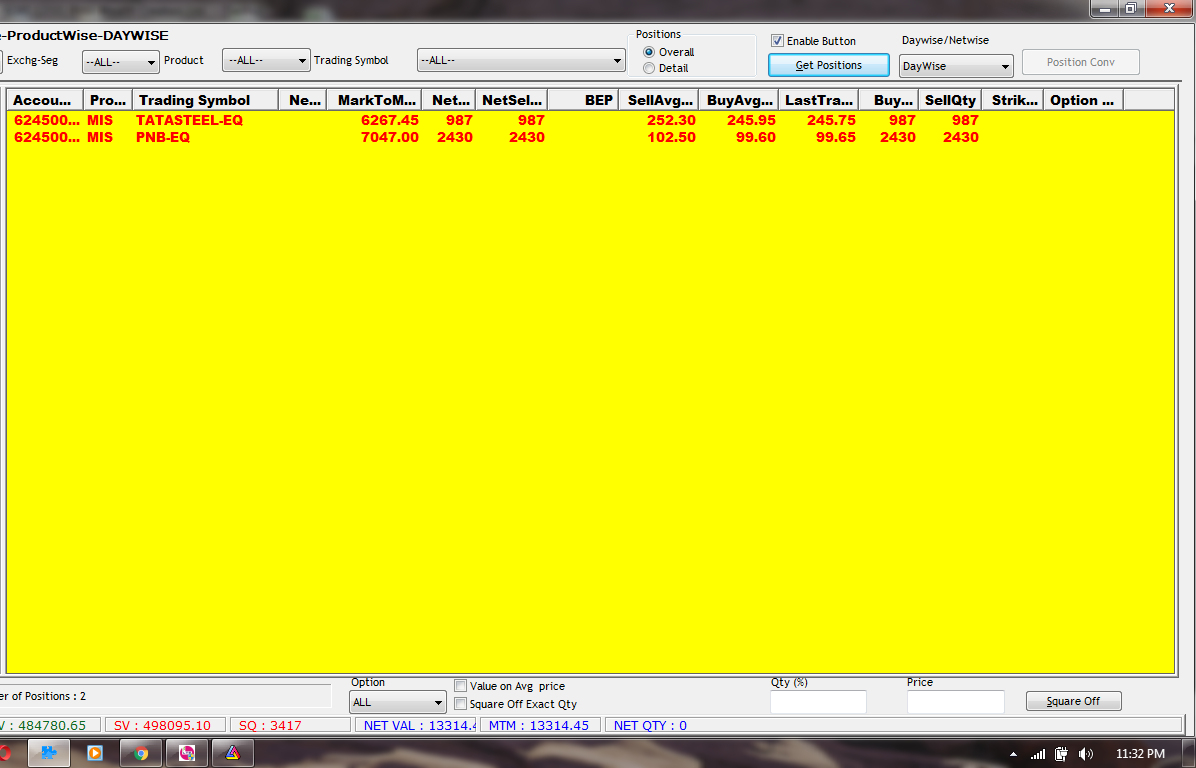Sort by the BEP column header

coord(584,100)
